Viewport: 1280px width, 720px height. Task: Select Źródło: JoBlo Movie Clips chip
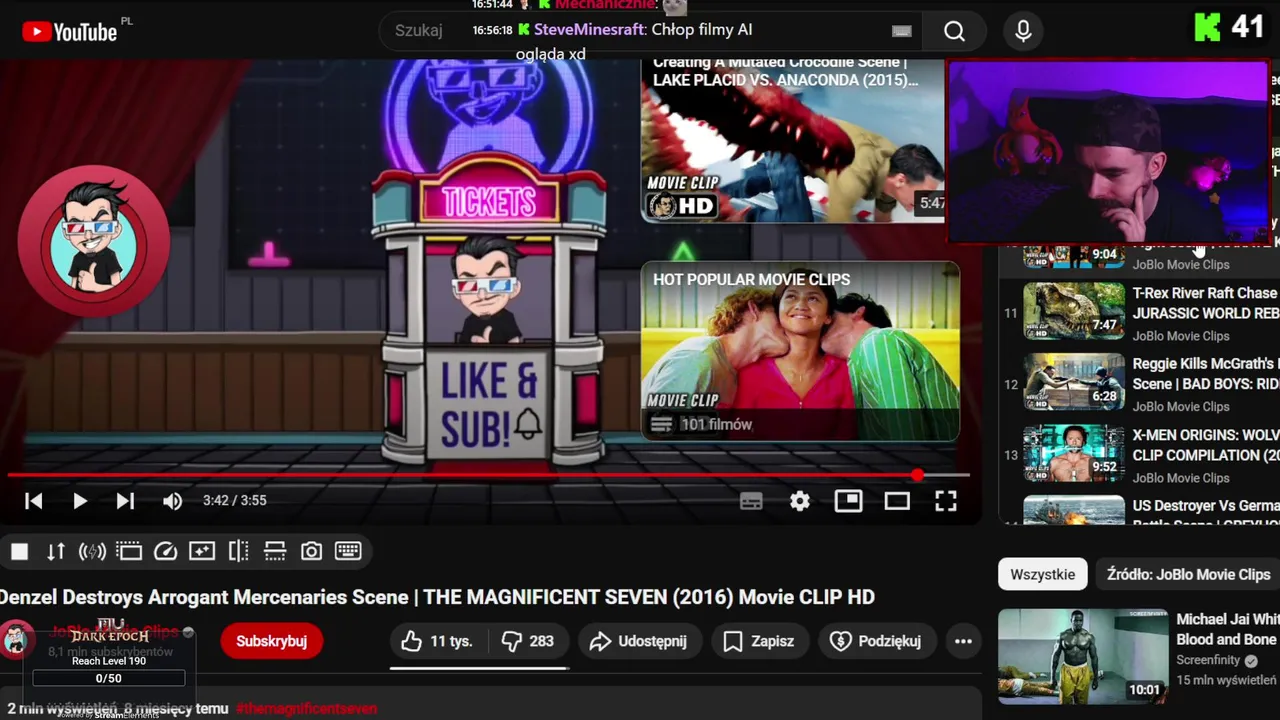[x=1188, y=574]
